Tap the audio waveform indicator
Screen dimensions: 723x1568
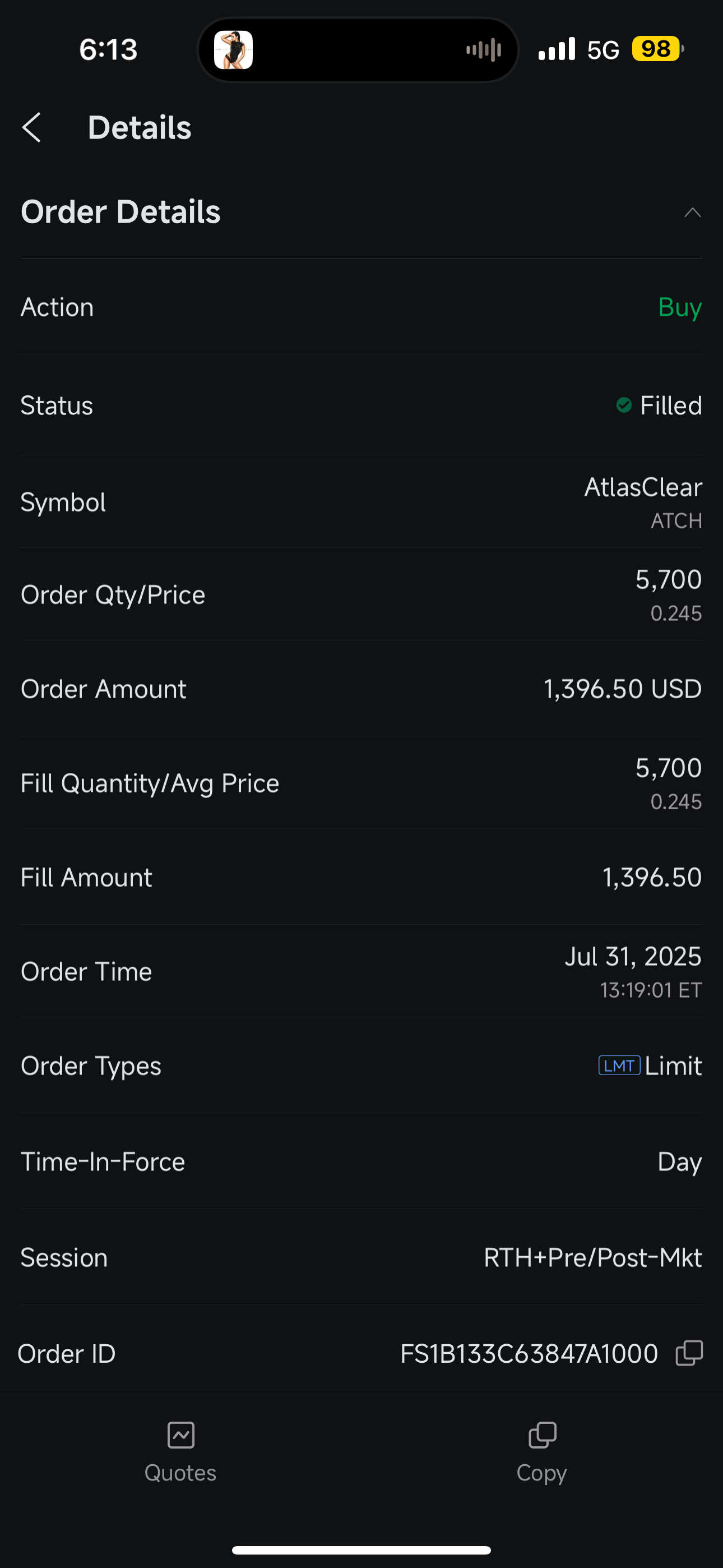pos(484,50)
